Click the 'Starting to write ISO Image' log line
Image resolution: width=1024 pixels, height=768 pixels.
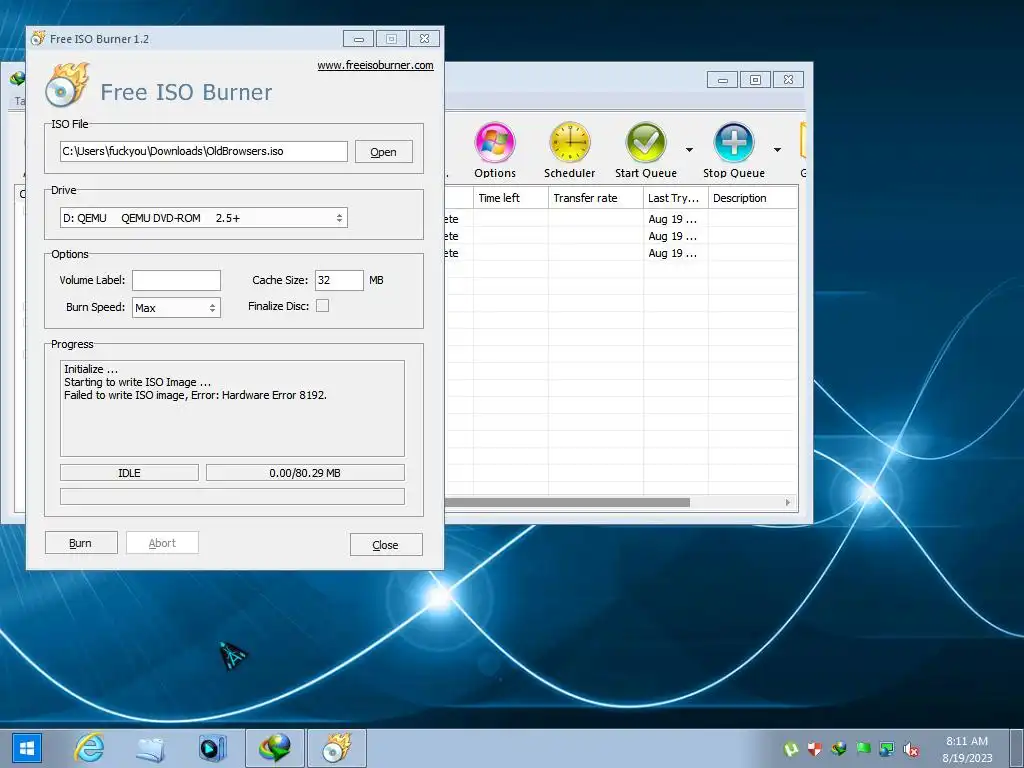click(x=137, y=382)
